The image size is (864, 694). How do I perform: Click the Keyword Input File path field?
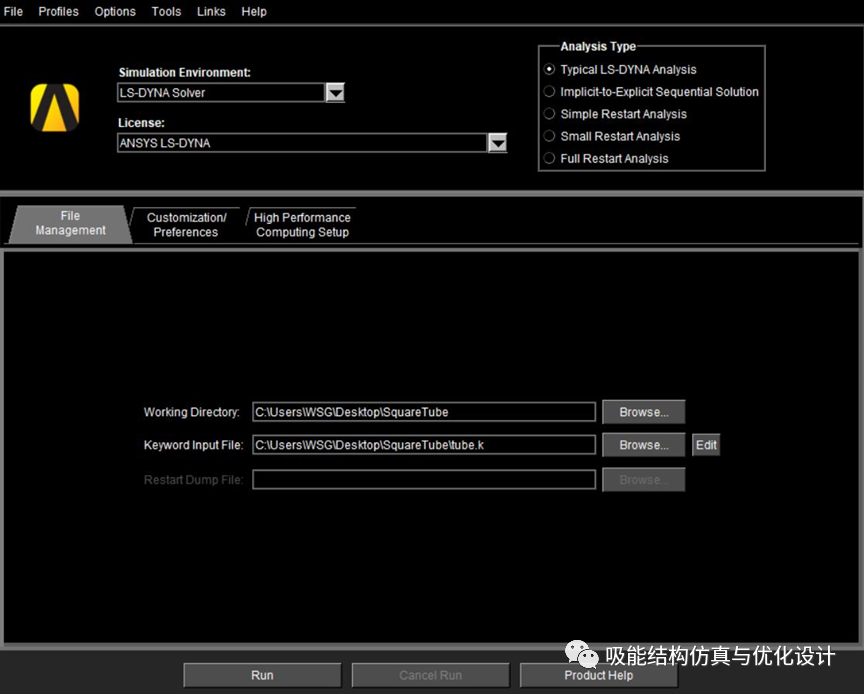click(424, 444)
